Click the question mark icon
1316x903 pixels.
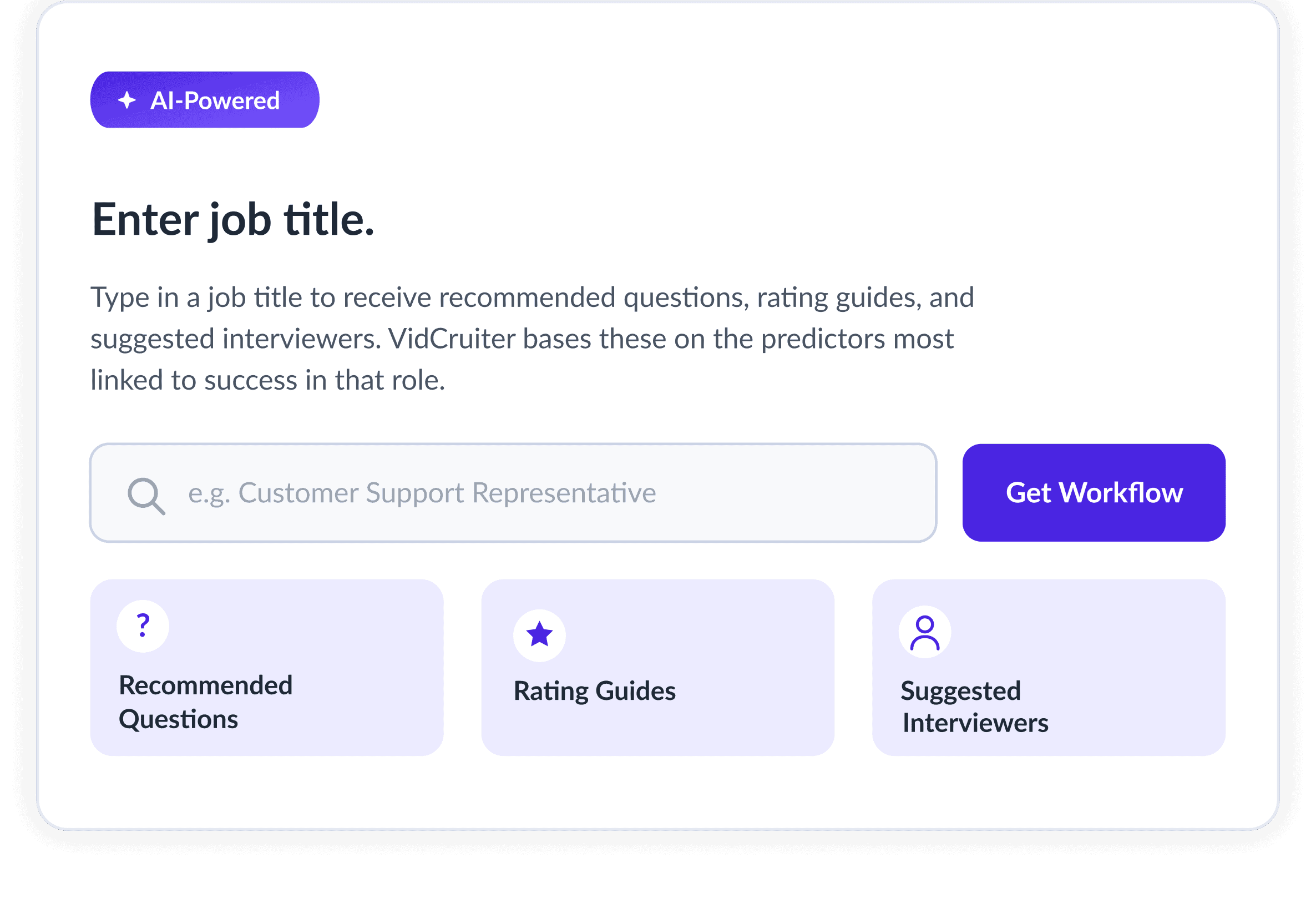coord(143,627)
